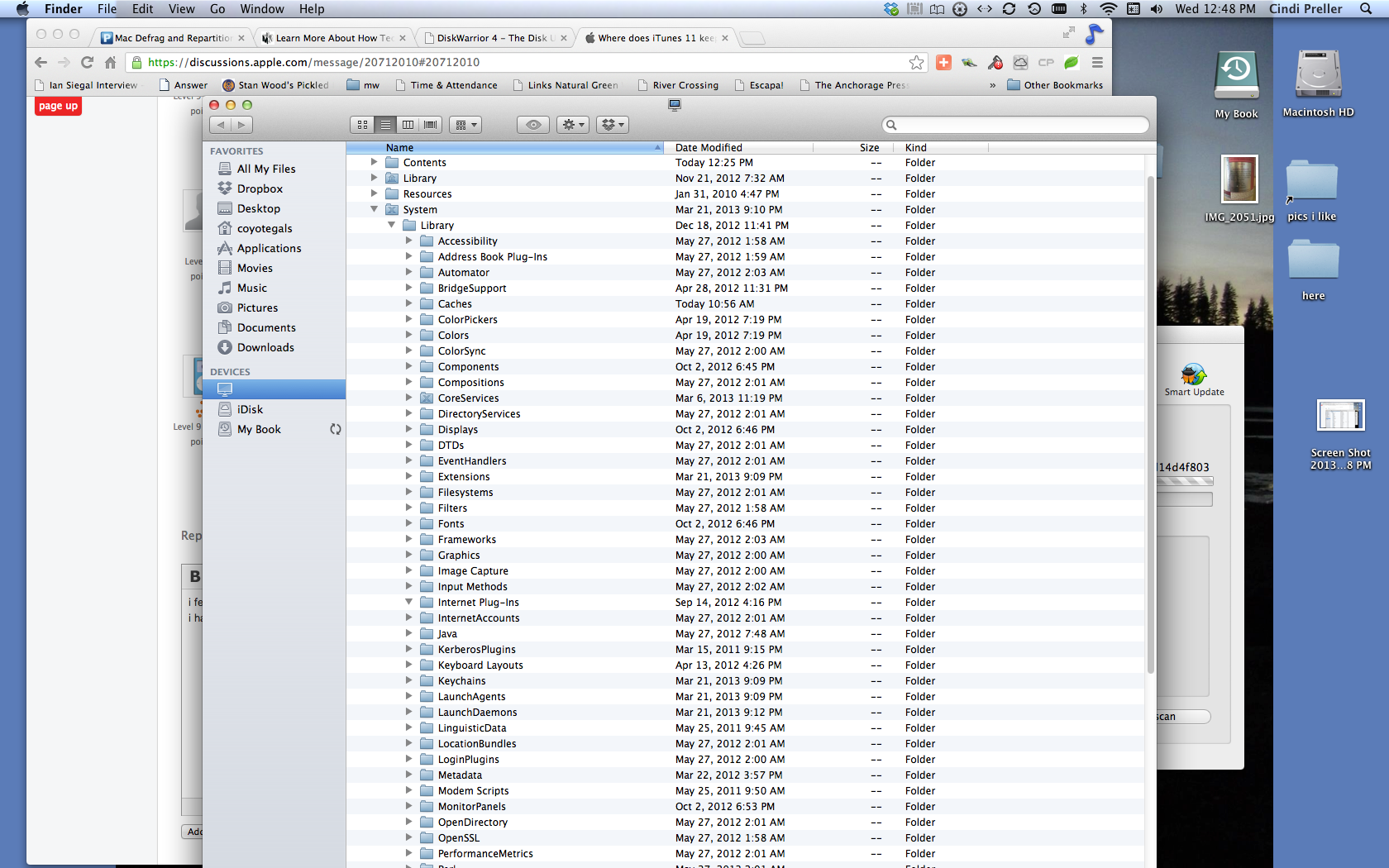Open the Edit menu

pos(142,9)
